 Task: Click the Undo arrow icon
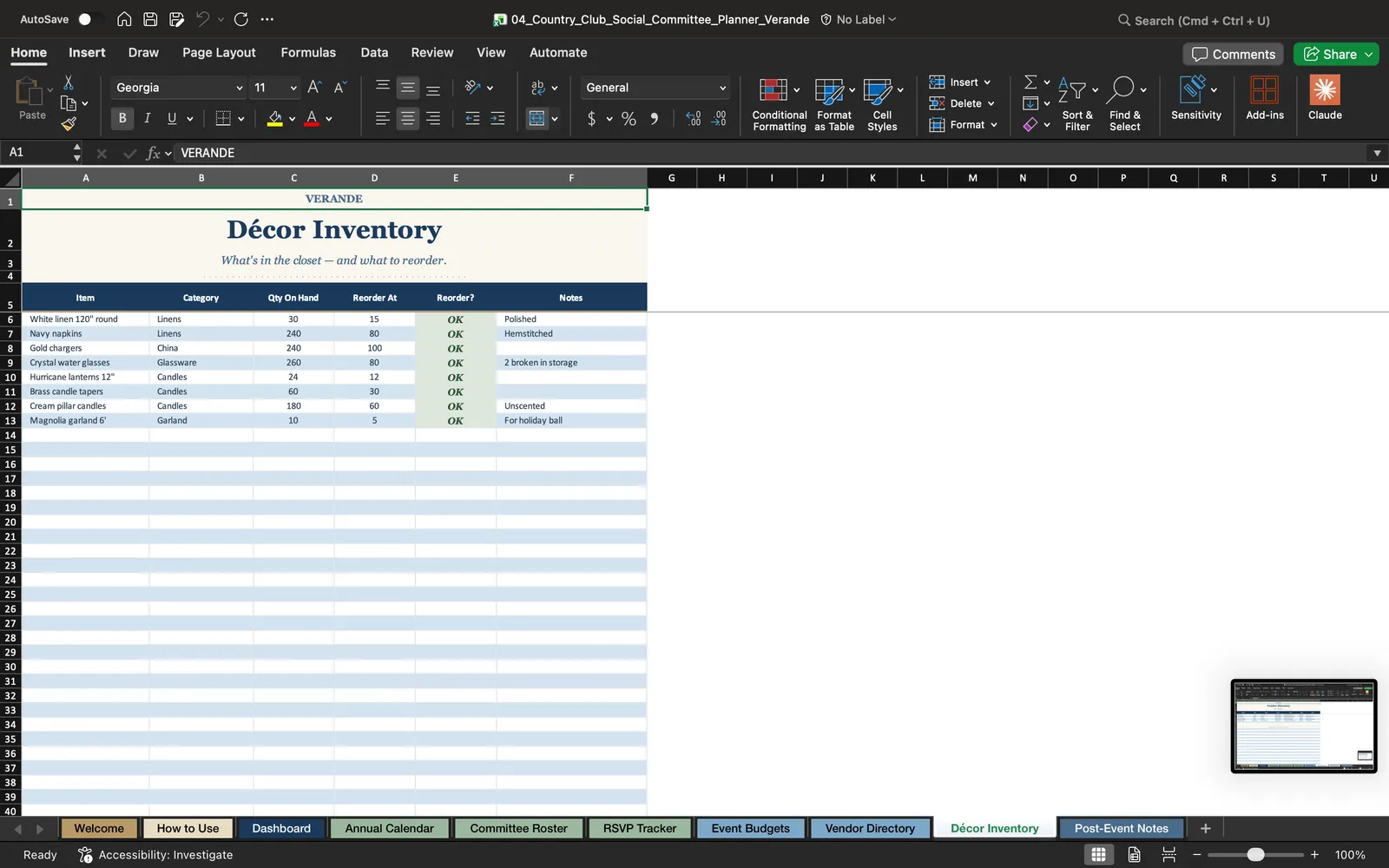(x=202, y=19)
